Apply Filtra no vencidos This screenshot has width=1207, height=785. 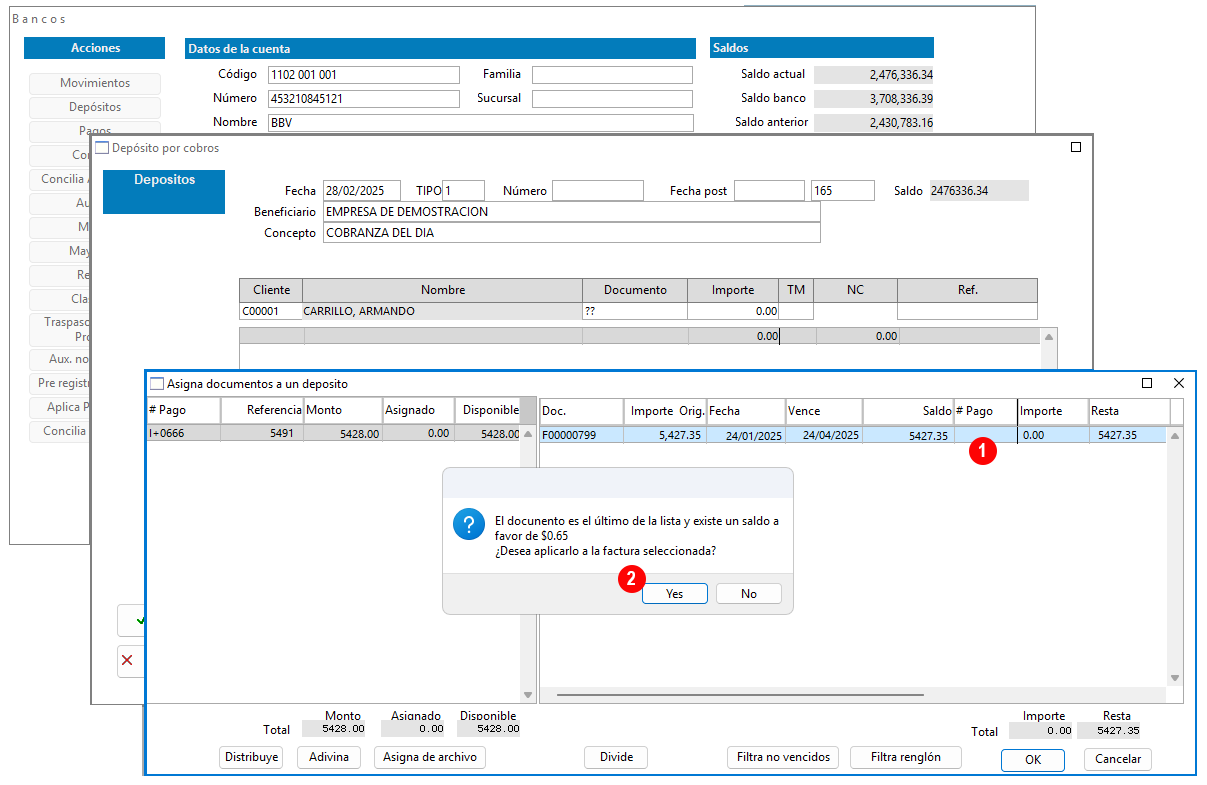coord(783,757)
